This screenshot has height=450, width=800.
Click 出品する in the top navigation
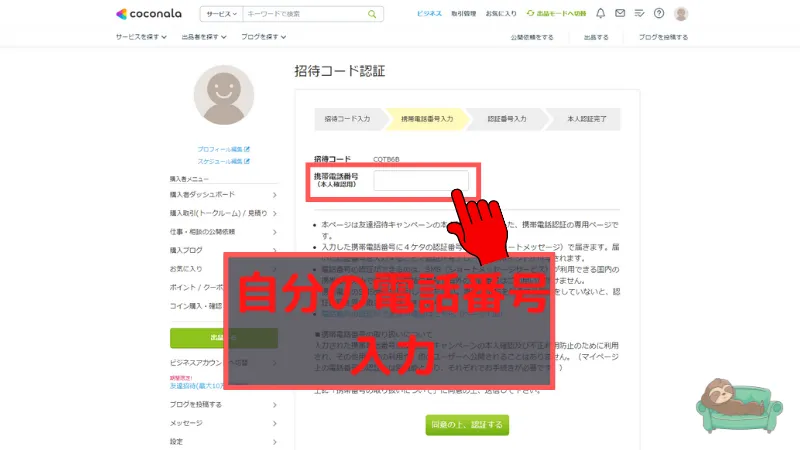pos(596,37)
